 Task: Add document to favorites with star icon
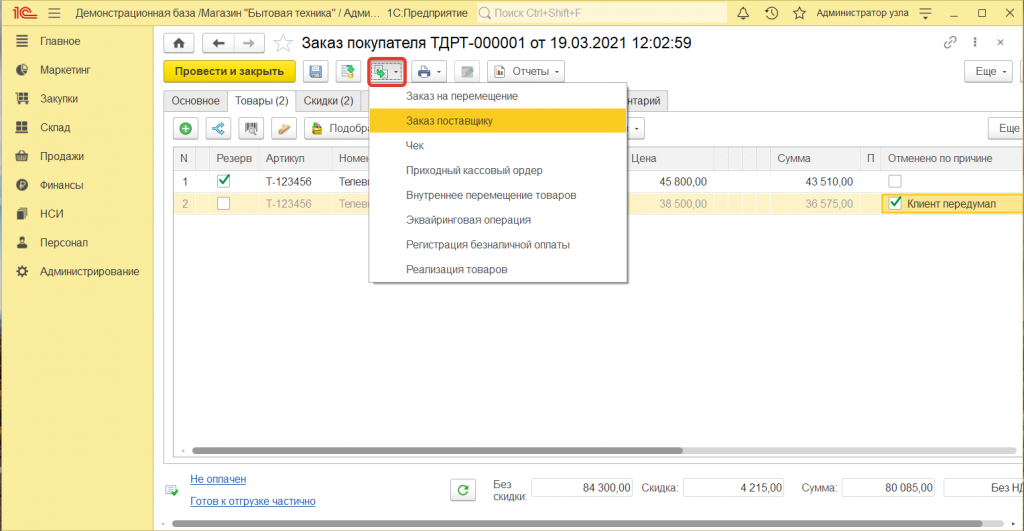283,43
